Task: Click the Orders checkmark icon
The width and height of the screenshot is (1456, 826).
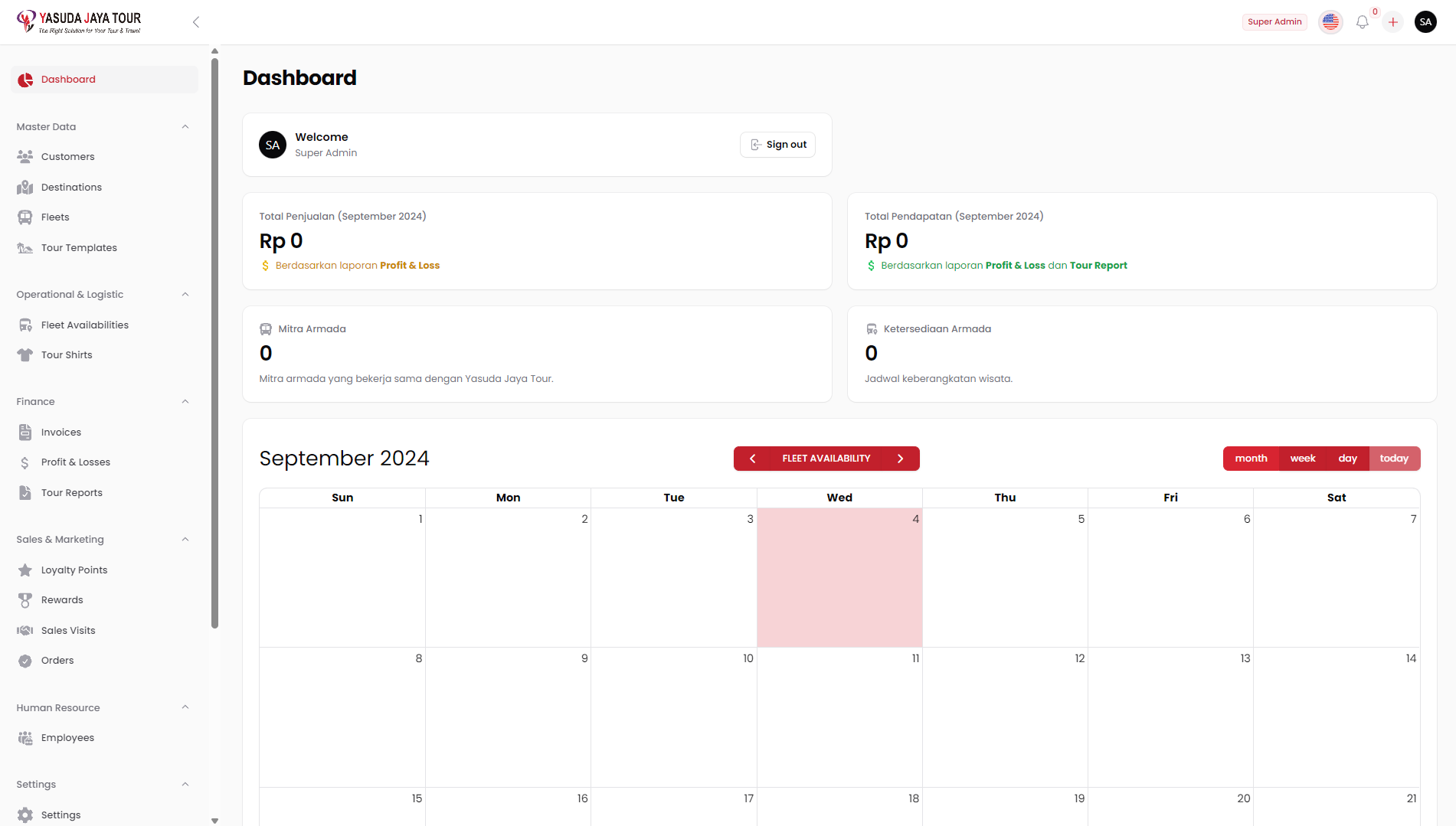Action: [x=25, y=661]
